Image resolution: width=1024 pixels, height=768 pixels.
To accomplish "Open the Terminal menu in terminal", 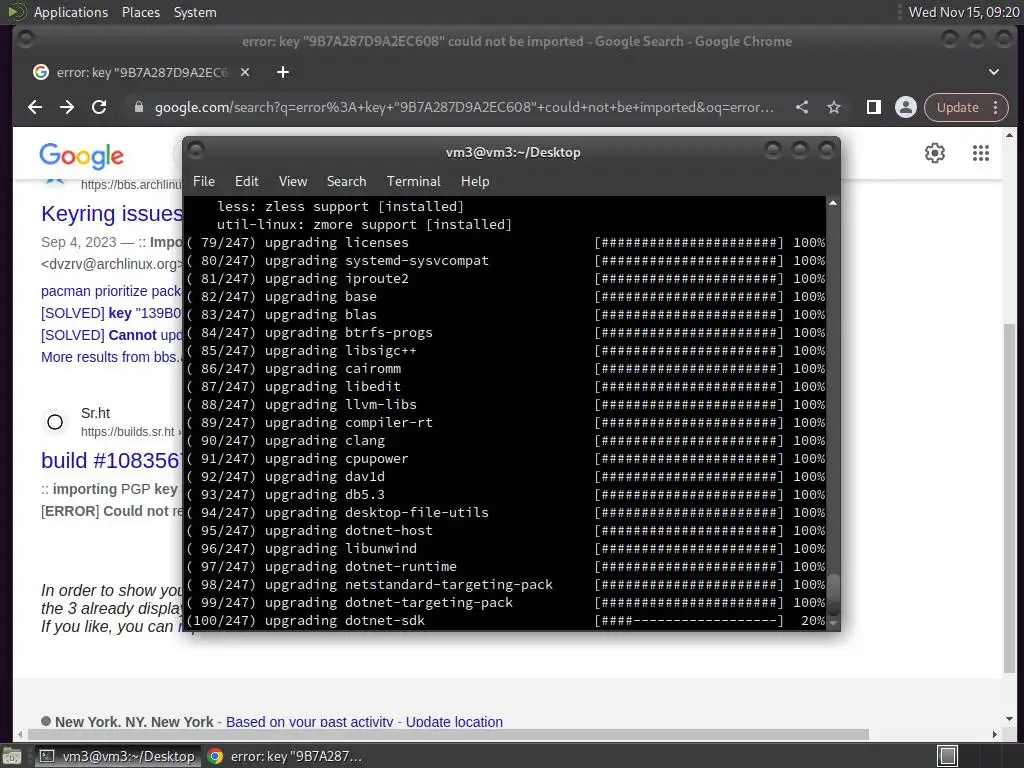I will [413, 182].
